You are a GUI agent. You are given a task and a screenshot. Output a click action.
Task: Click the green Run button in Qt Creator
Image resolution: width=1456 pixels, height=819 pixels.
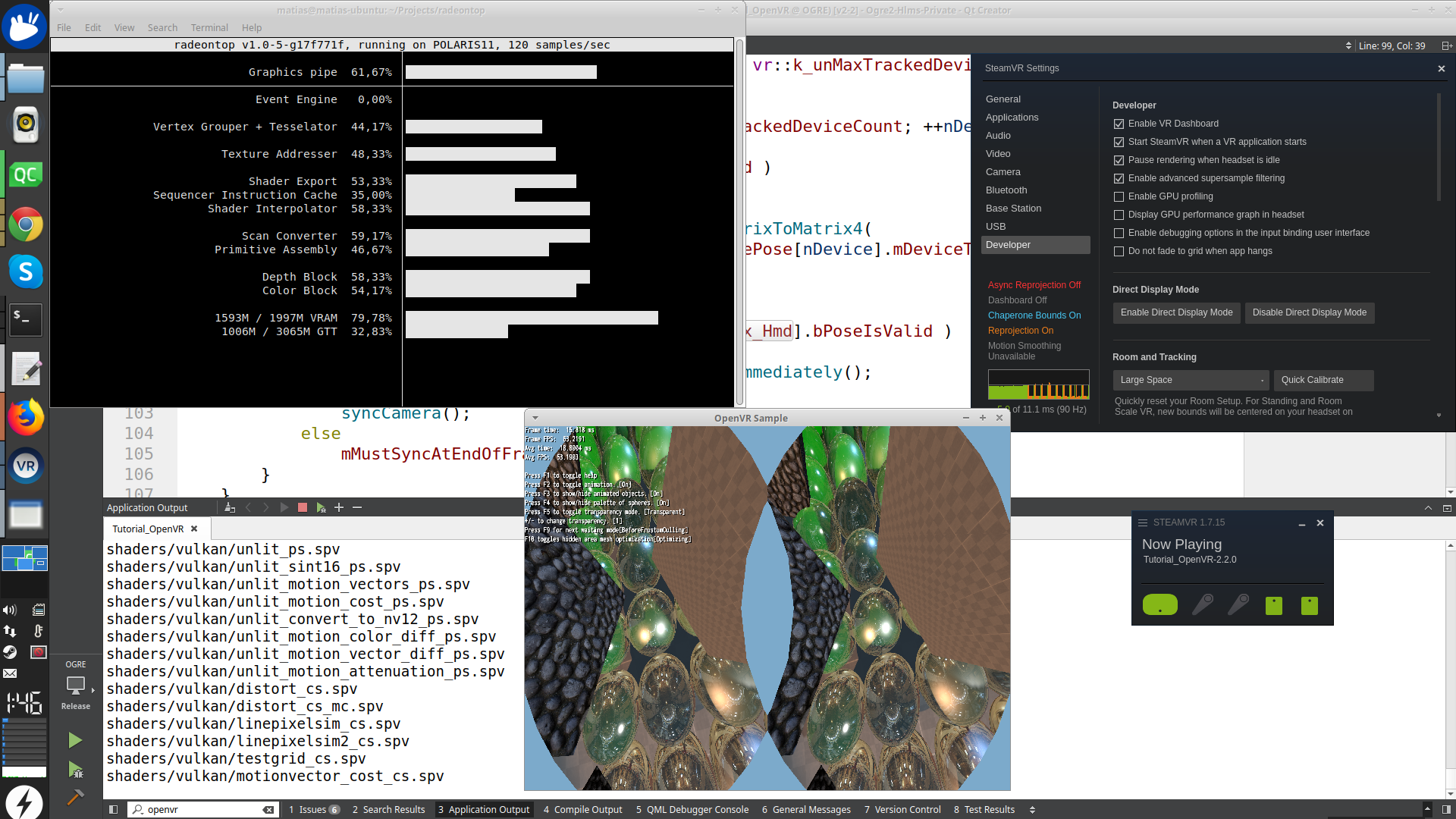click(75, 740)
